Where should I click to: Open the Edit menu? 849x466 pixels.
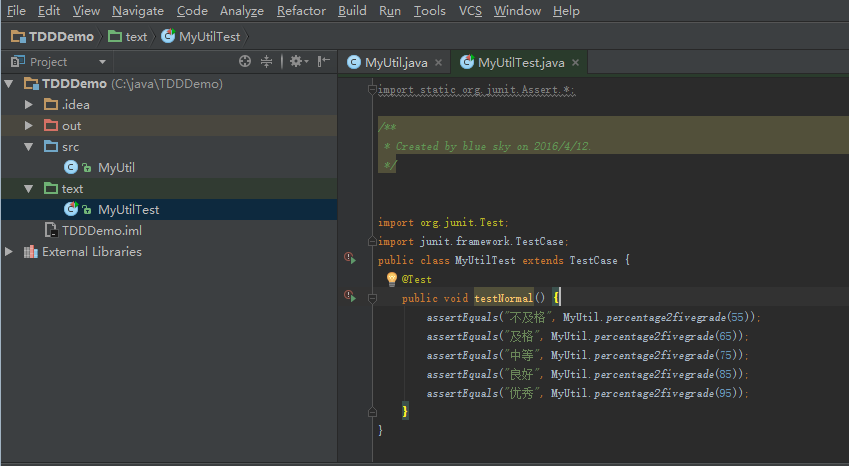(x=49, y=11)
